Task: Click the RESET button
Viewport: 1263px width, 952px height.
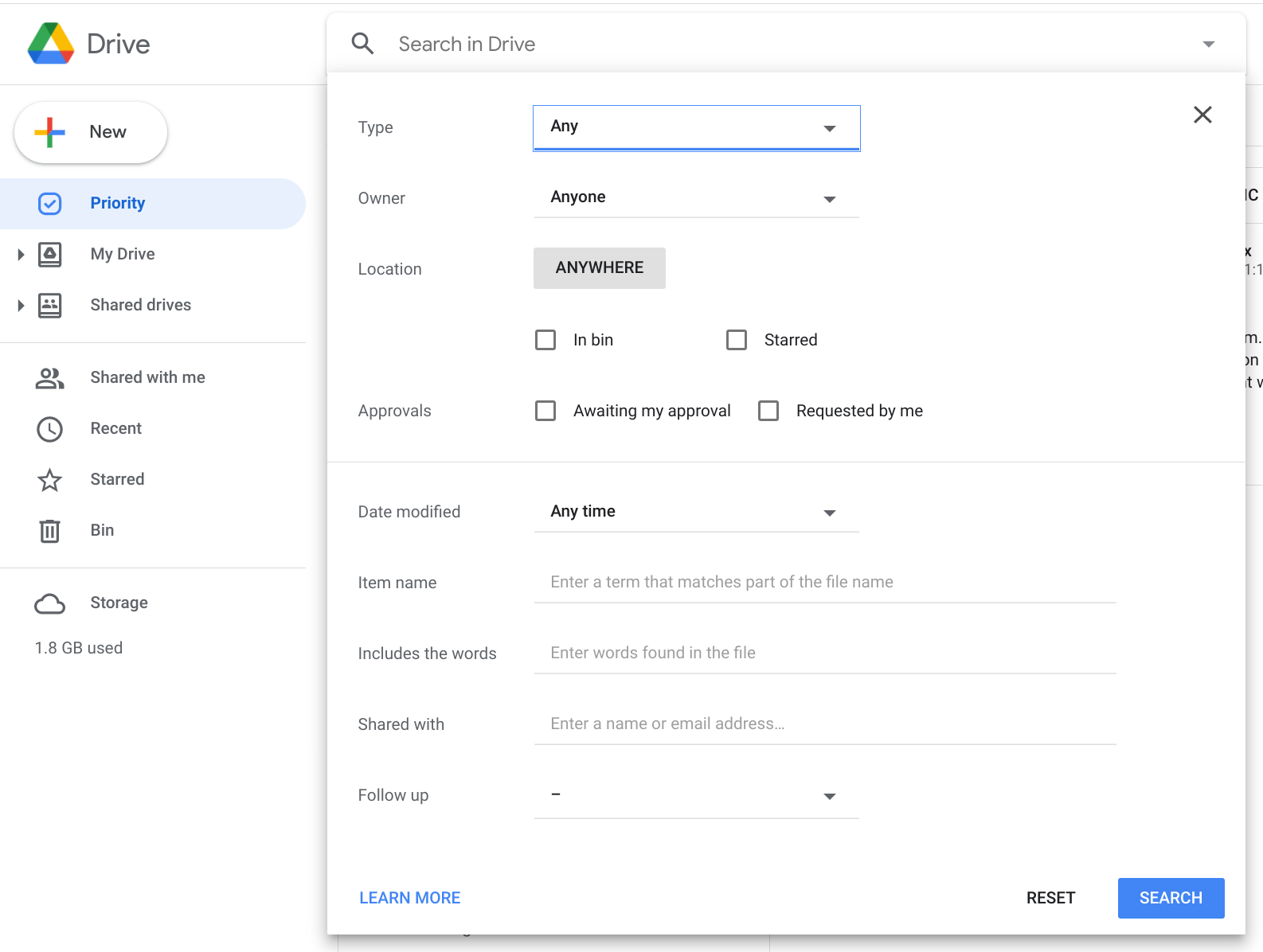Action: [x=1051, y=898]
